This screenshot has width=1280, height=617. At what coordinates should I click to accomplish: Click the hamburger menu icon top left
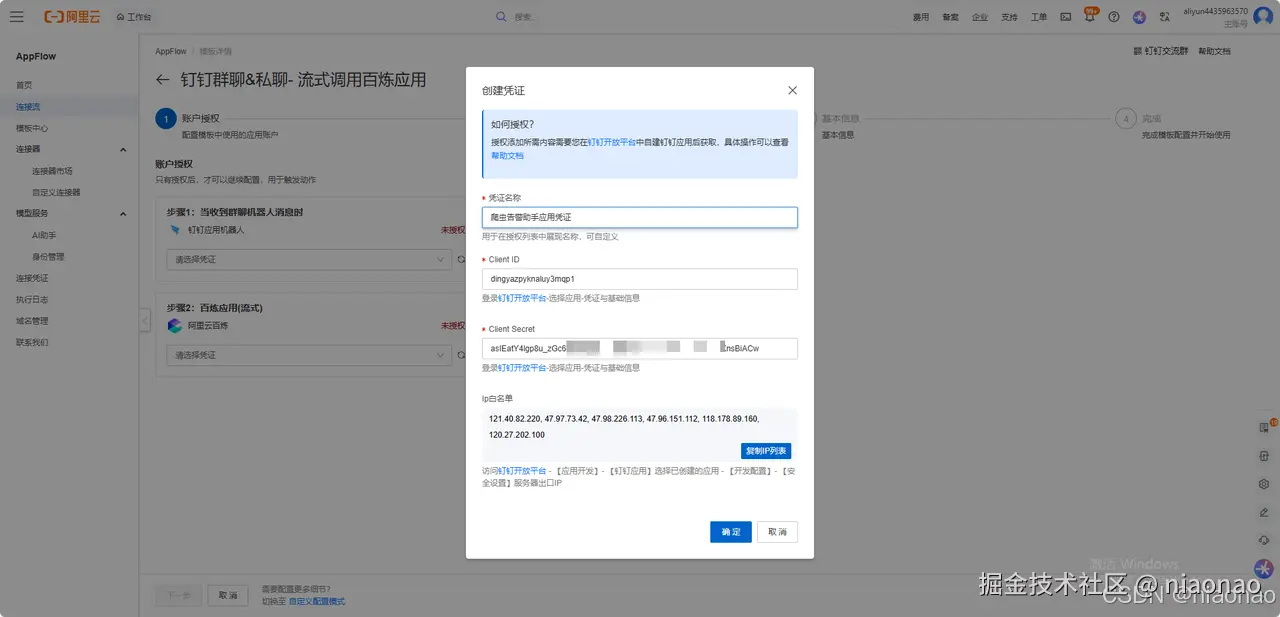(x=16, y=16)
